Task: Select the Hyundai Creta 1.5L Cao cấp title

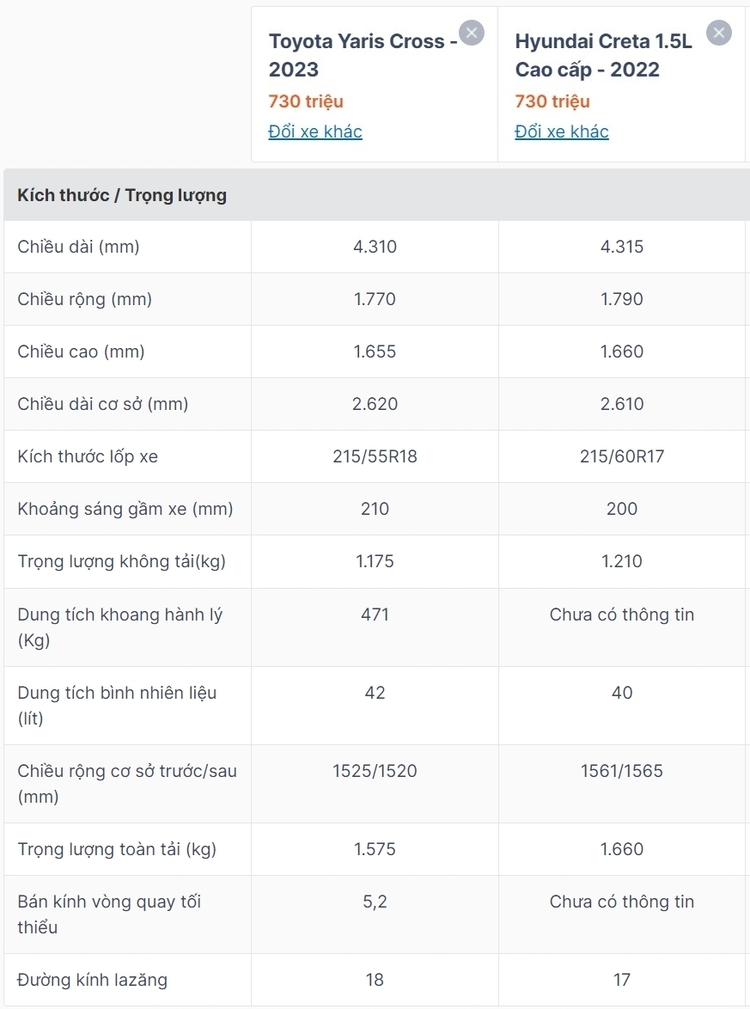Action: [603, 55]
